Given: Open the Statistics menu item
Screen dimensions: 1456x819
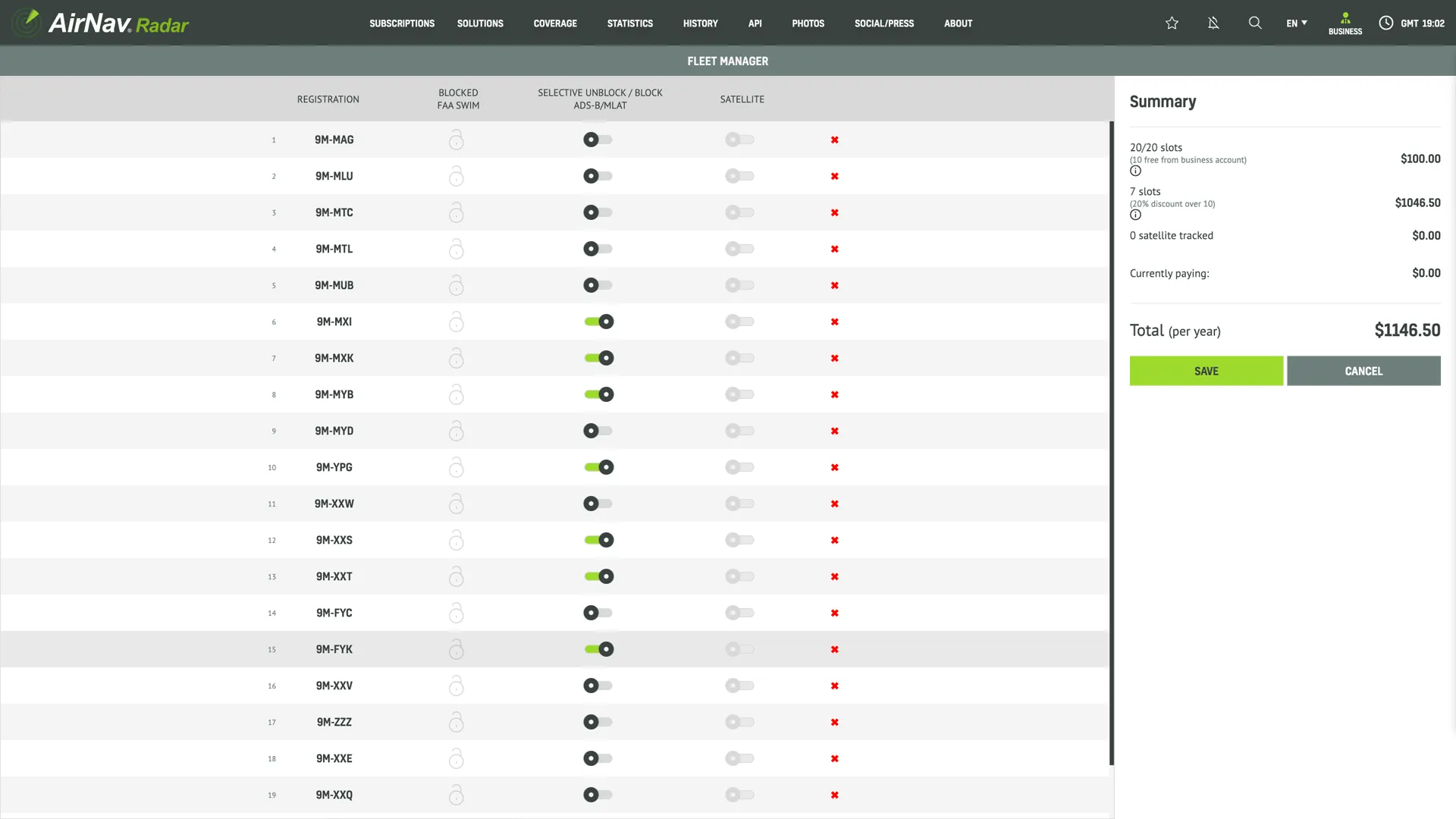Looking at the screenshot, I should 629,24.
